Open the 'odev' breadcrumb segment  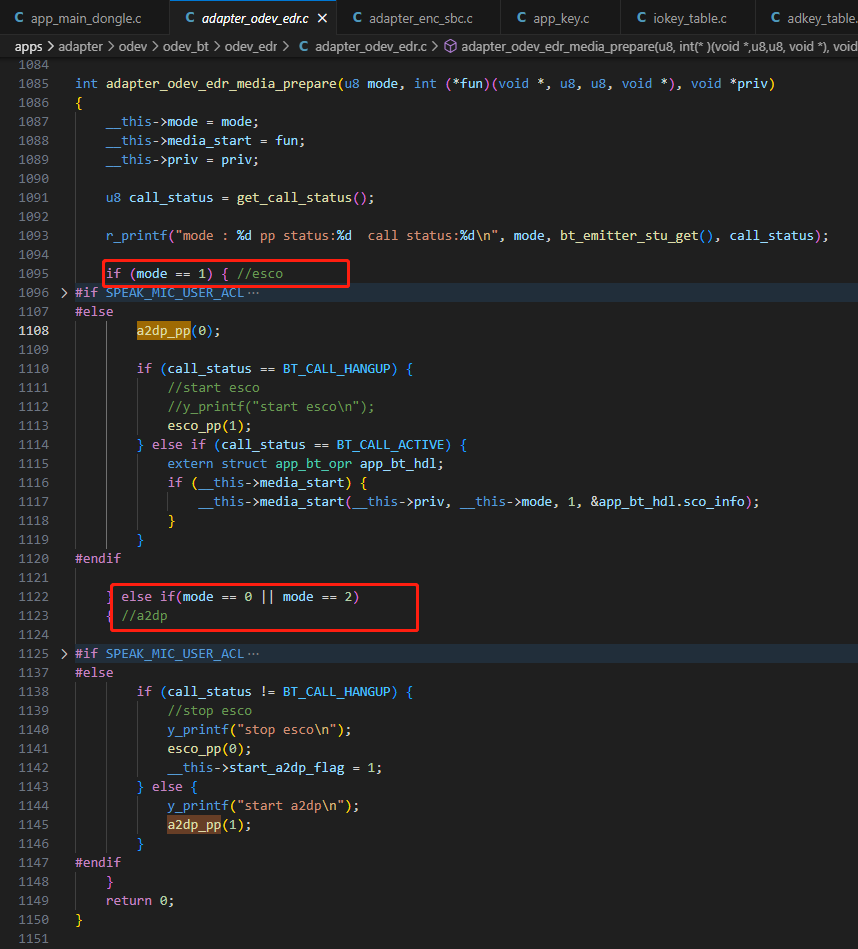(x=133, y=46)
